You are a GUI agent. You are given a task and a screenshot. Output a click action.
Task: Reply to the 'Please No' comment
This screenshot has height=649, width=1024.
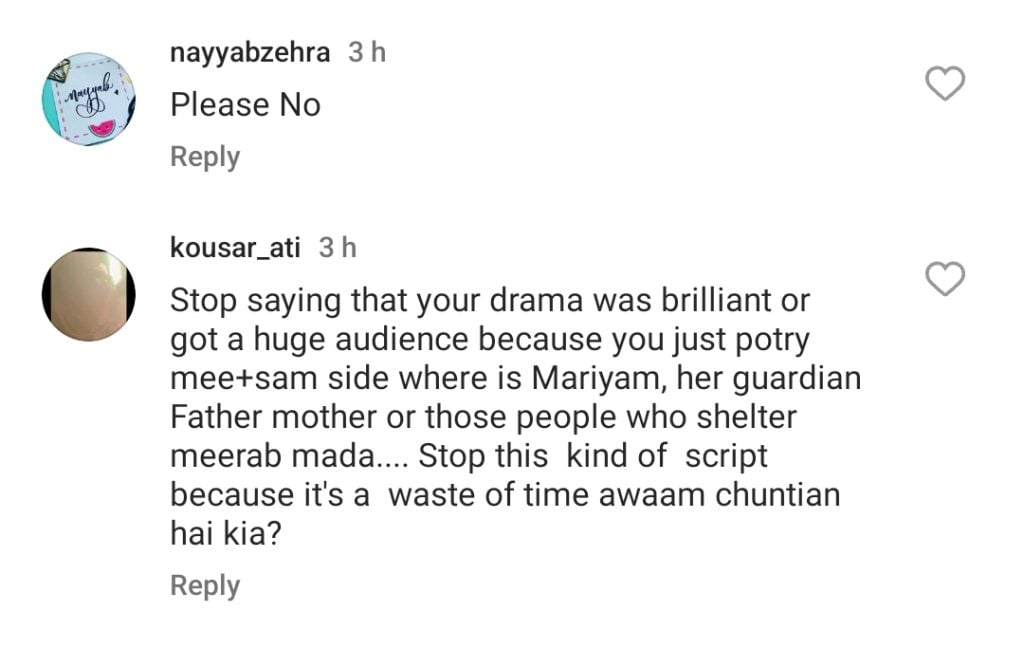[x=205, y=157]
